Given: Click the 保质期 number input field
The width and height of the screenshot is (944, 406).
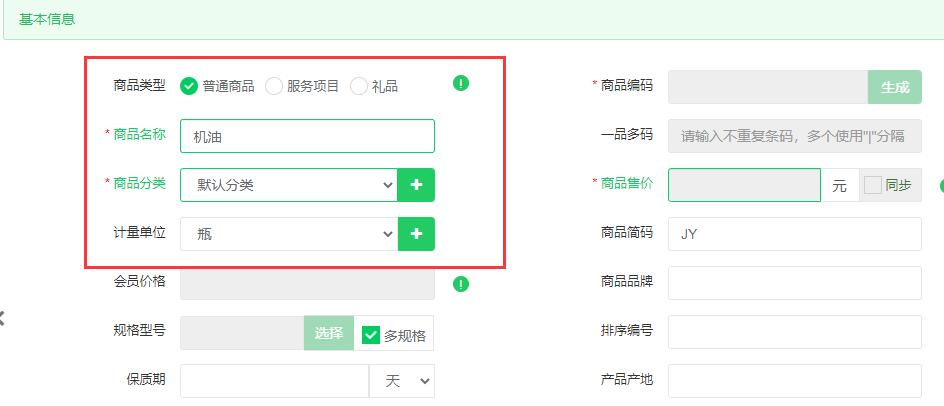Looking at the screenshot, I should tap(275, 381).
